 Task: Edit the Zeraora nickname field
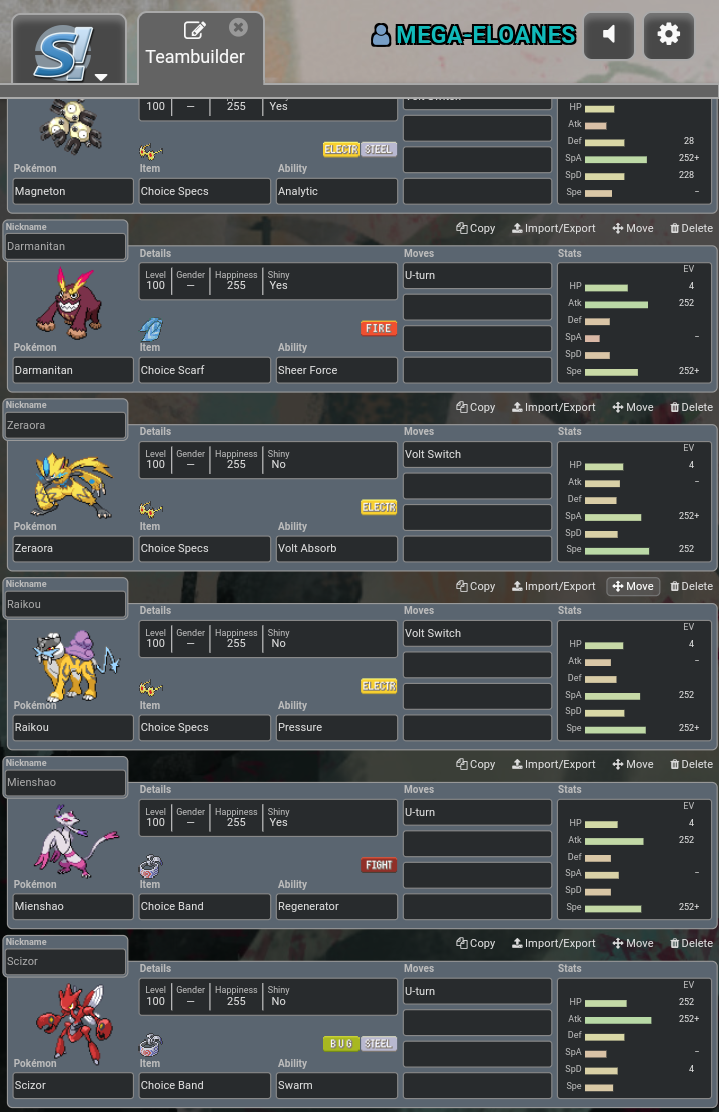65,426
